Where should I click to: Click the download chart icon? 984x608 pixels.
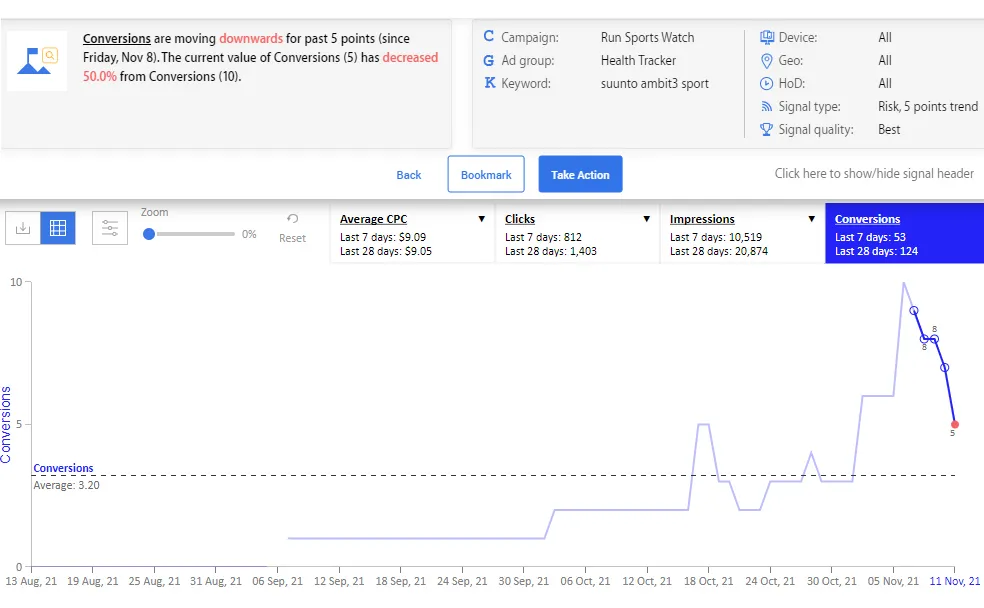tap(23, 228)
